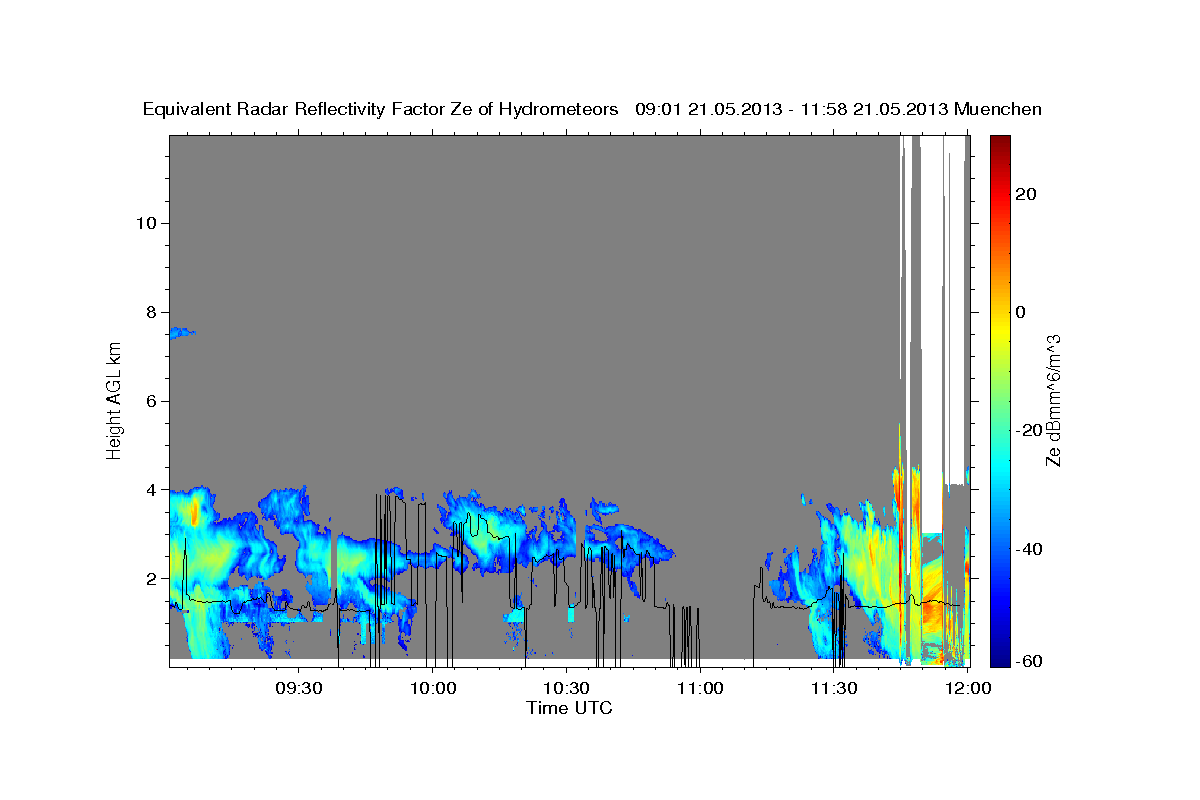The width and height of the screenshot is (1200, 800).
Task: Click the "11:30" time tick label
Action: pyautogui.click(x=834, y=688)
